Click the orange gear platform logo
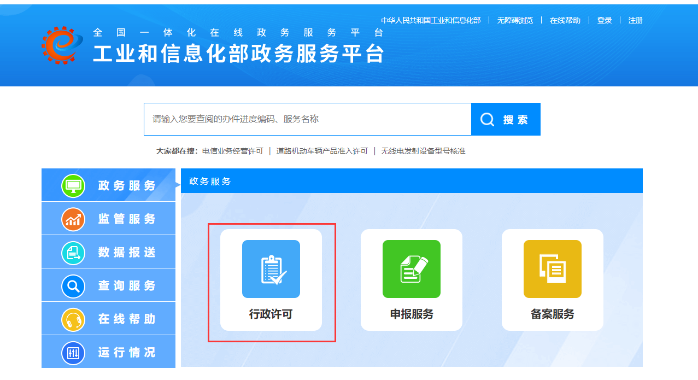Screen dimensions: 698x380 pyautogui.click(x=62, y=45)
